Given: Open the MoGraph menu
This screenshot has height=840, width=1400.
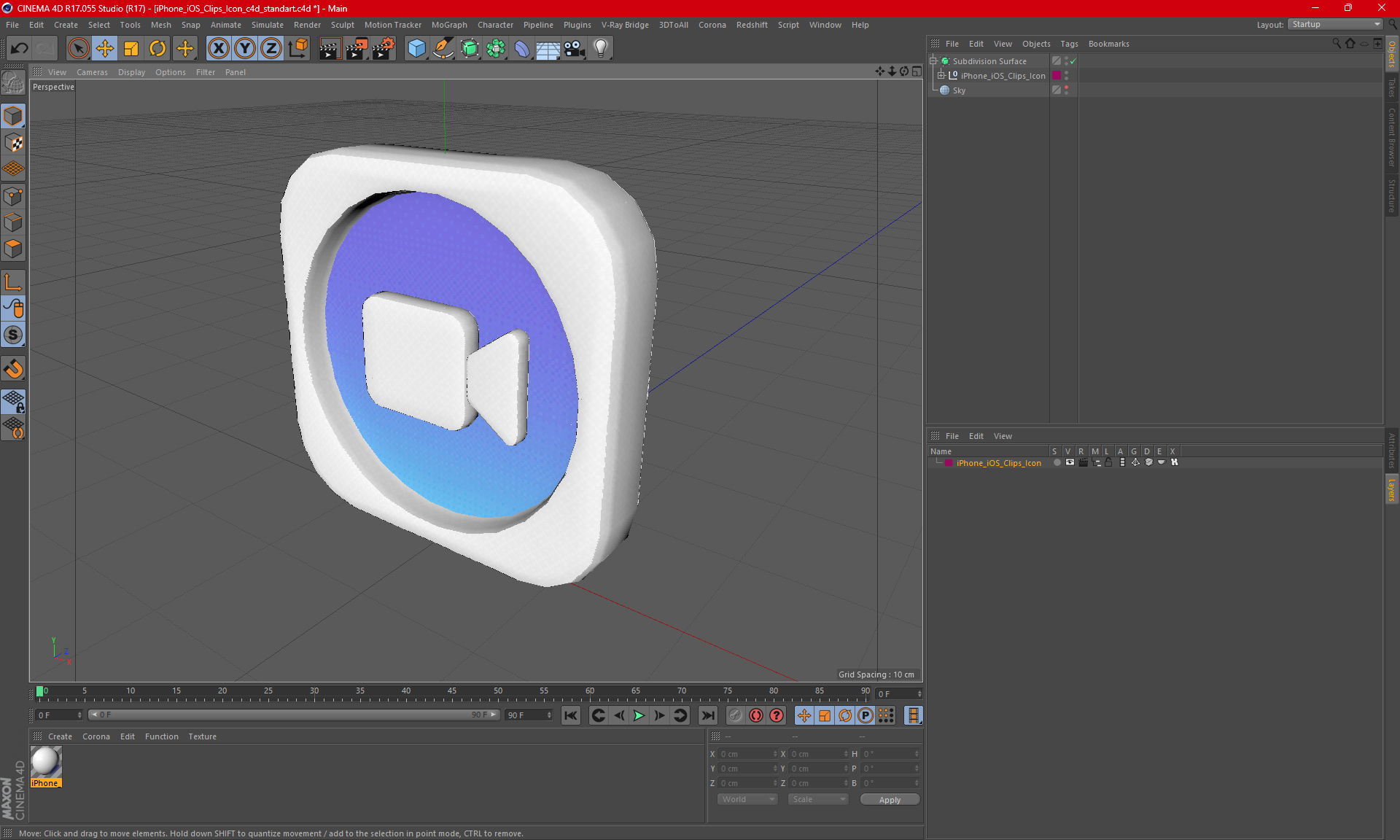Looking at the screenshot, I should tap(449, 25).
